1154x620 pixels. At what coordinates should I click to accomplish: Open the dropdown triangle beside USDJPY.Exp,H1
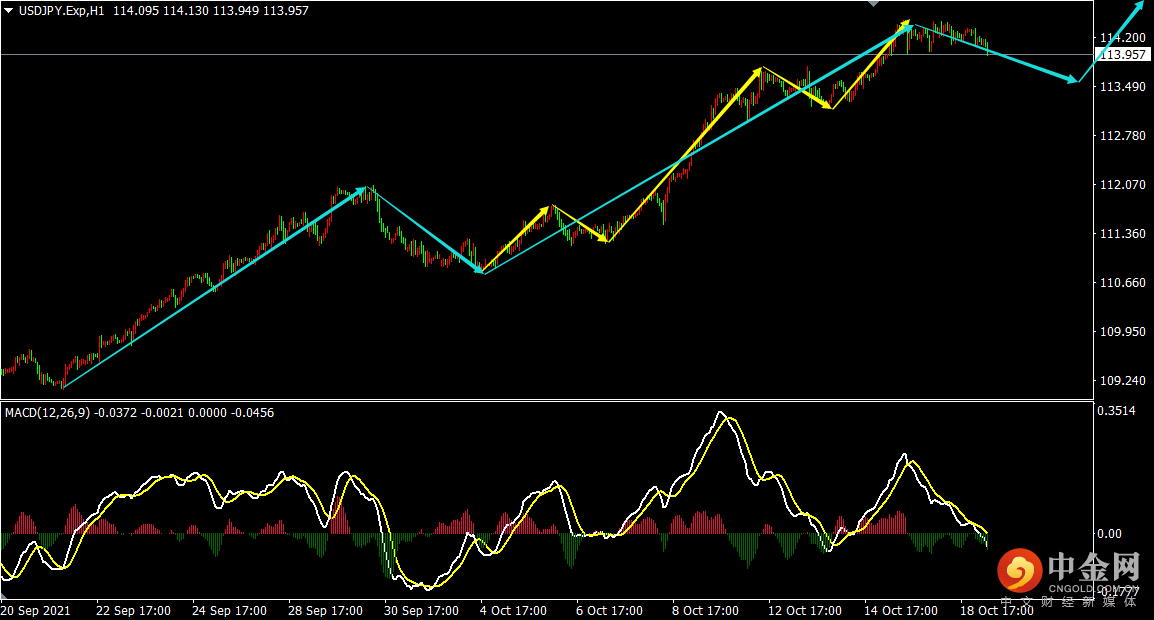pyautogui.click(x=9, y=10)
